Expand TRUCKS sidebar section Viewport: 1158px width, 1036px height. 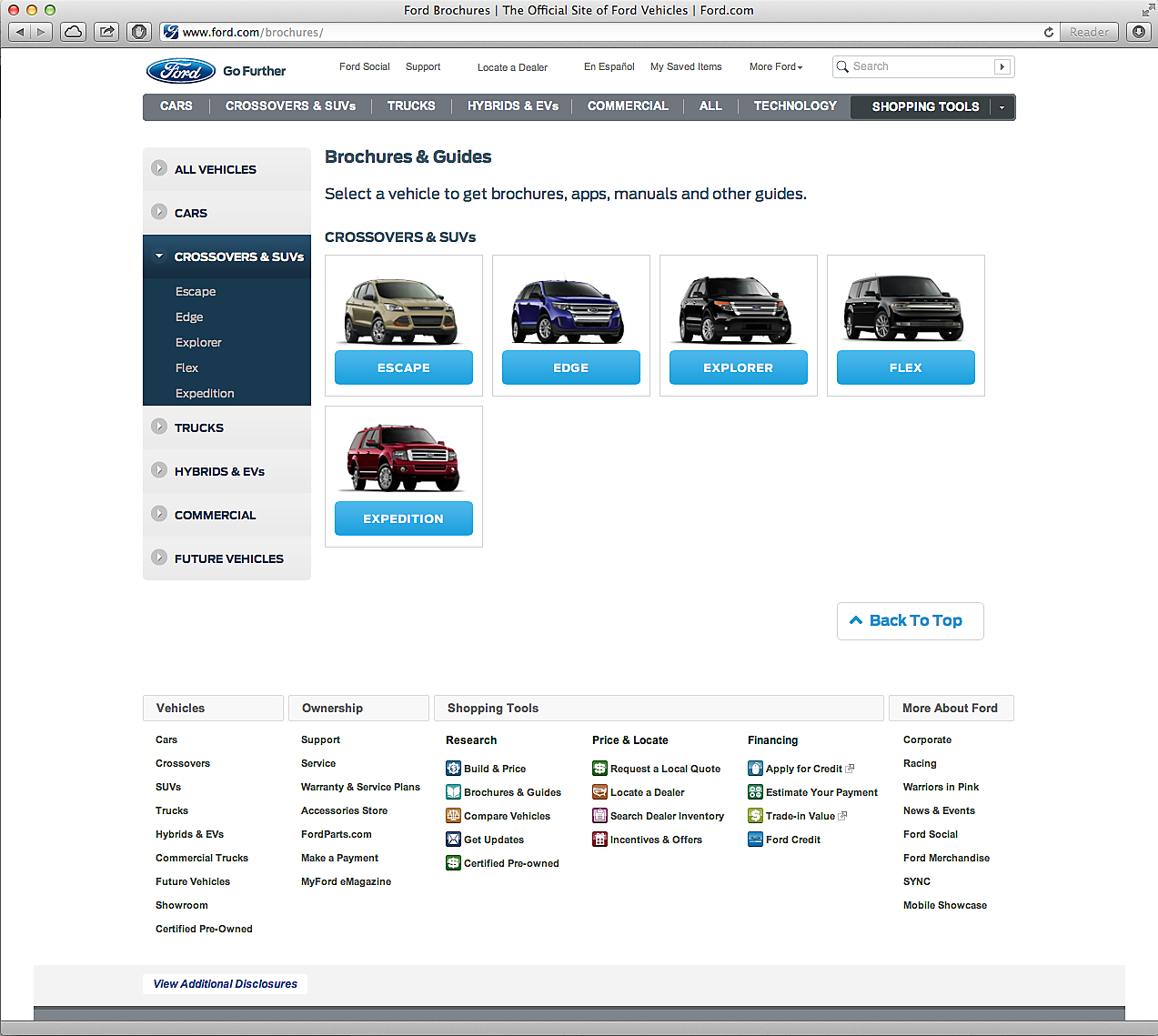pyautogui.click(x=227, y=427)
